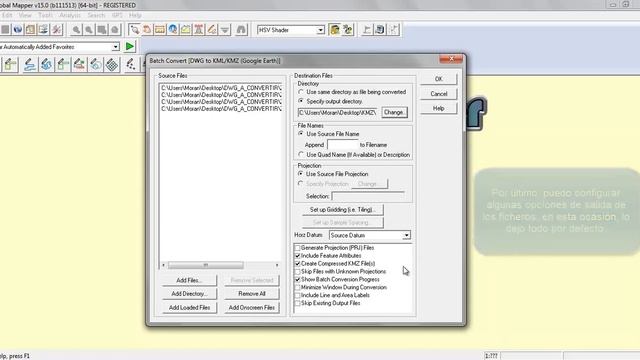Image resolution: width=640 pixels, height=360 pixels.
Task: Click scrollbar right arrow in Source Files
Action: coord(277,265)
